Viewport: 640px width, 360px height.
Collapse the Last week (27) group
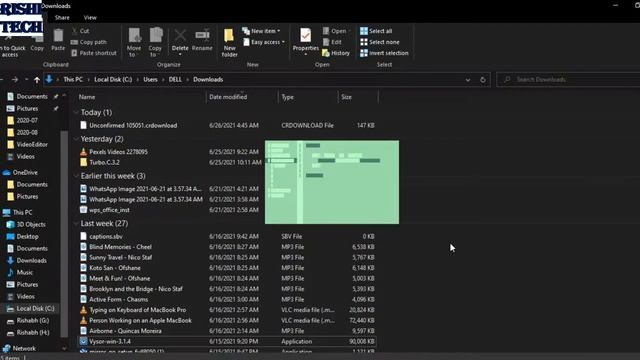click(x=76, y=224)
